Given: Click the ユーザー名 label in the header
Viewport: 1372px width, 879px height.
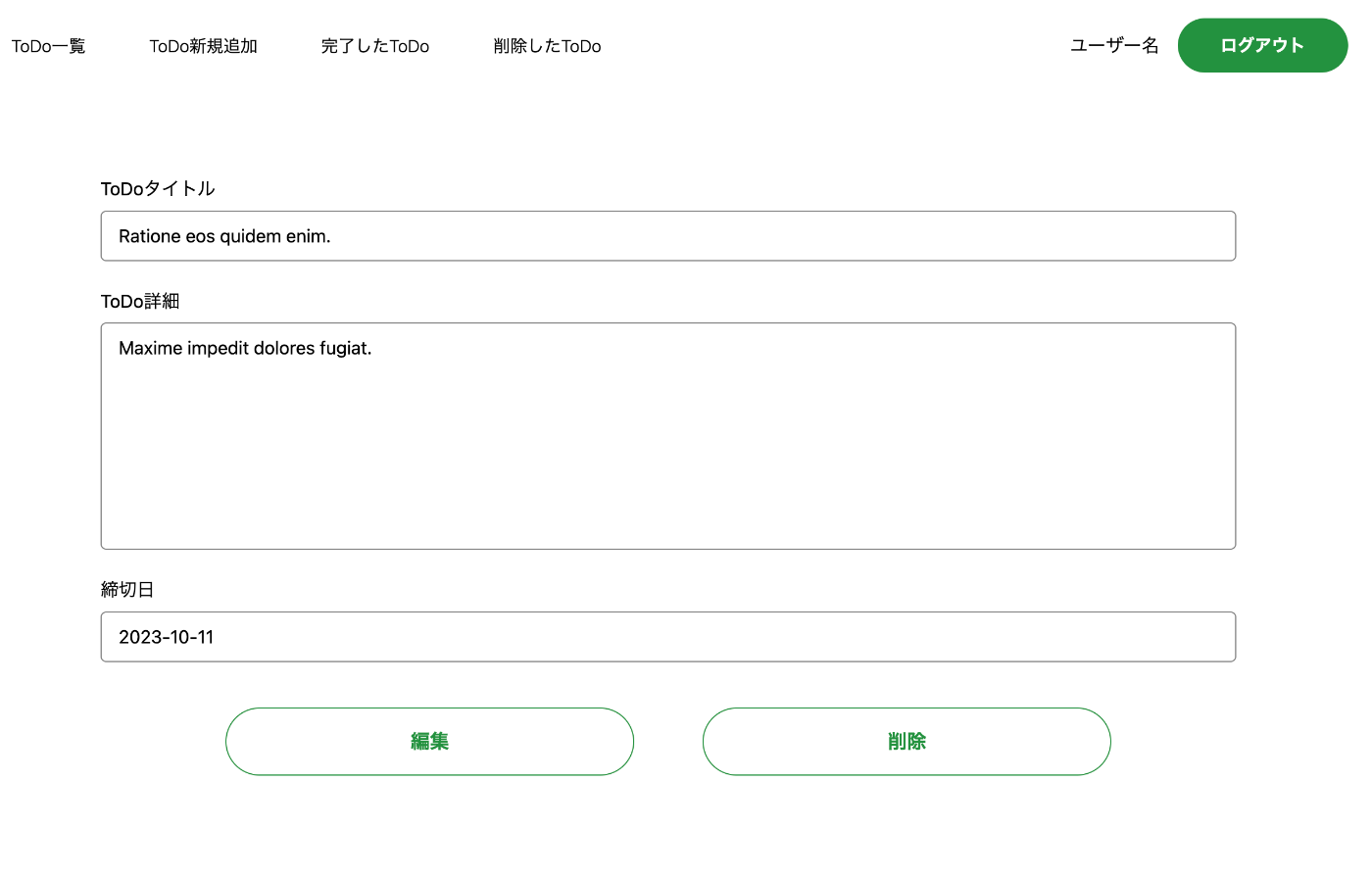Looking at the screenshot, I should click(x=1114, y=45).
